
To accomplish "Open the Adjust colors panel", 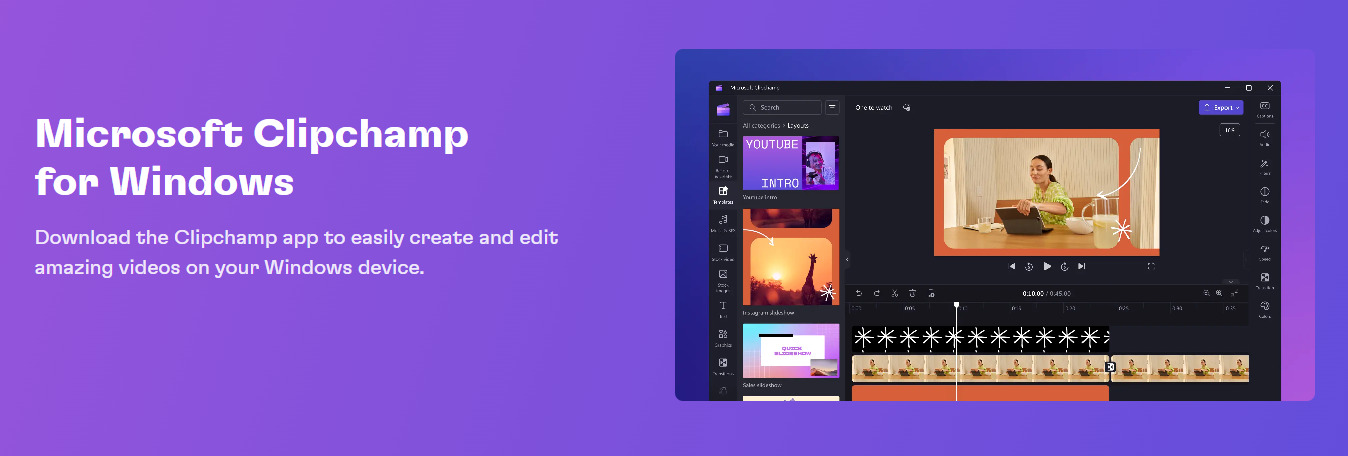I will pos(1265,223).
